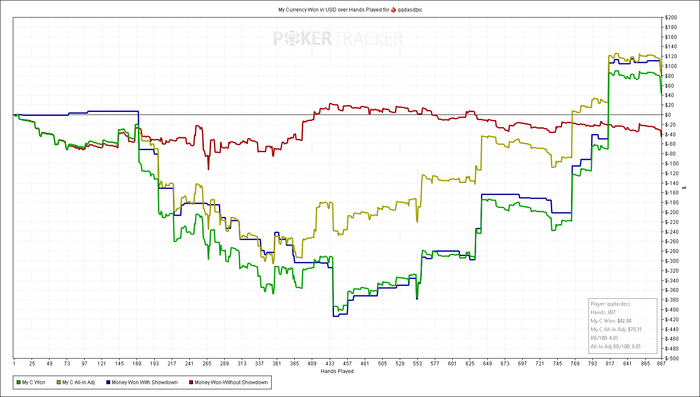Click the yellow My C All-In Adj swatch
700x397 pixels.
coord(58,382)
